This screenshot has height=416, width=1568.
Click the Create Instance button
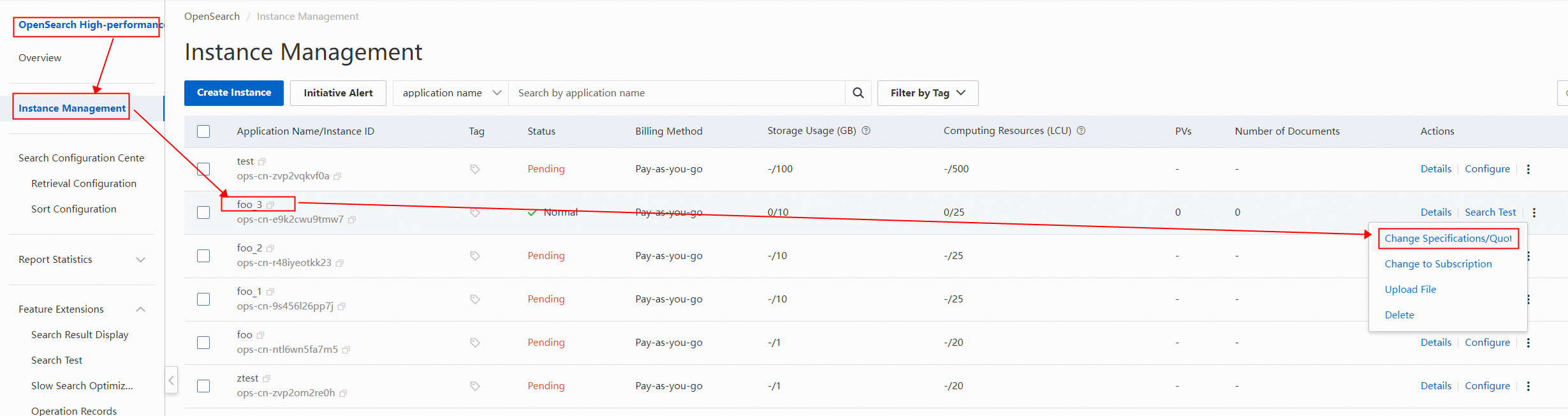(234, 93)
